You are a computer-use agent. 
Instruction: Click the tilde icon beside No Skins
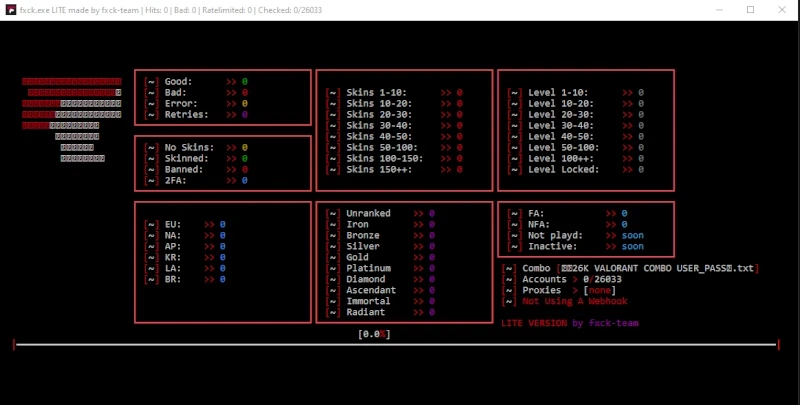tap(151, 147)
